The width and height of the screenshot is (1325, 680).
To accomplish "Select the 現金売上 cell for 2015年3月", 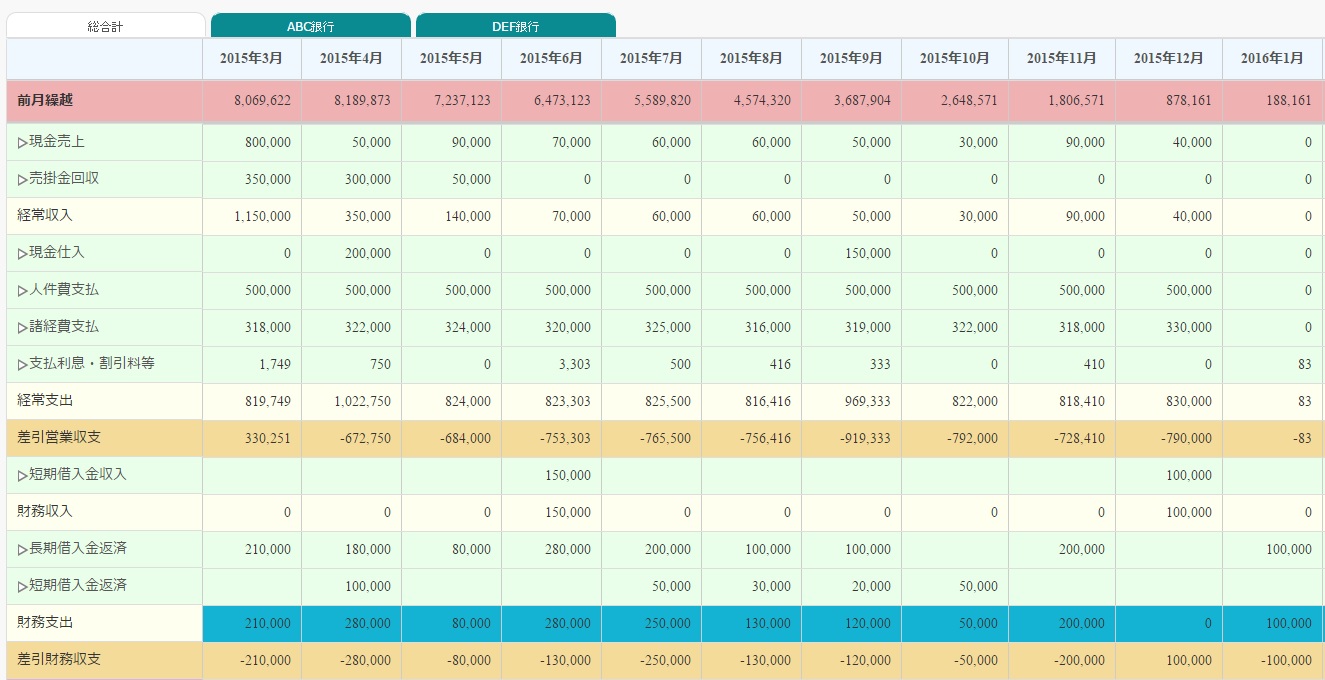I will pyautogui.click(x=251, y=143).
